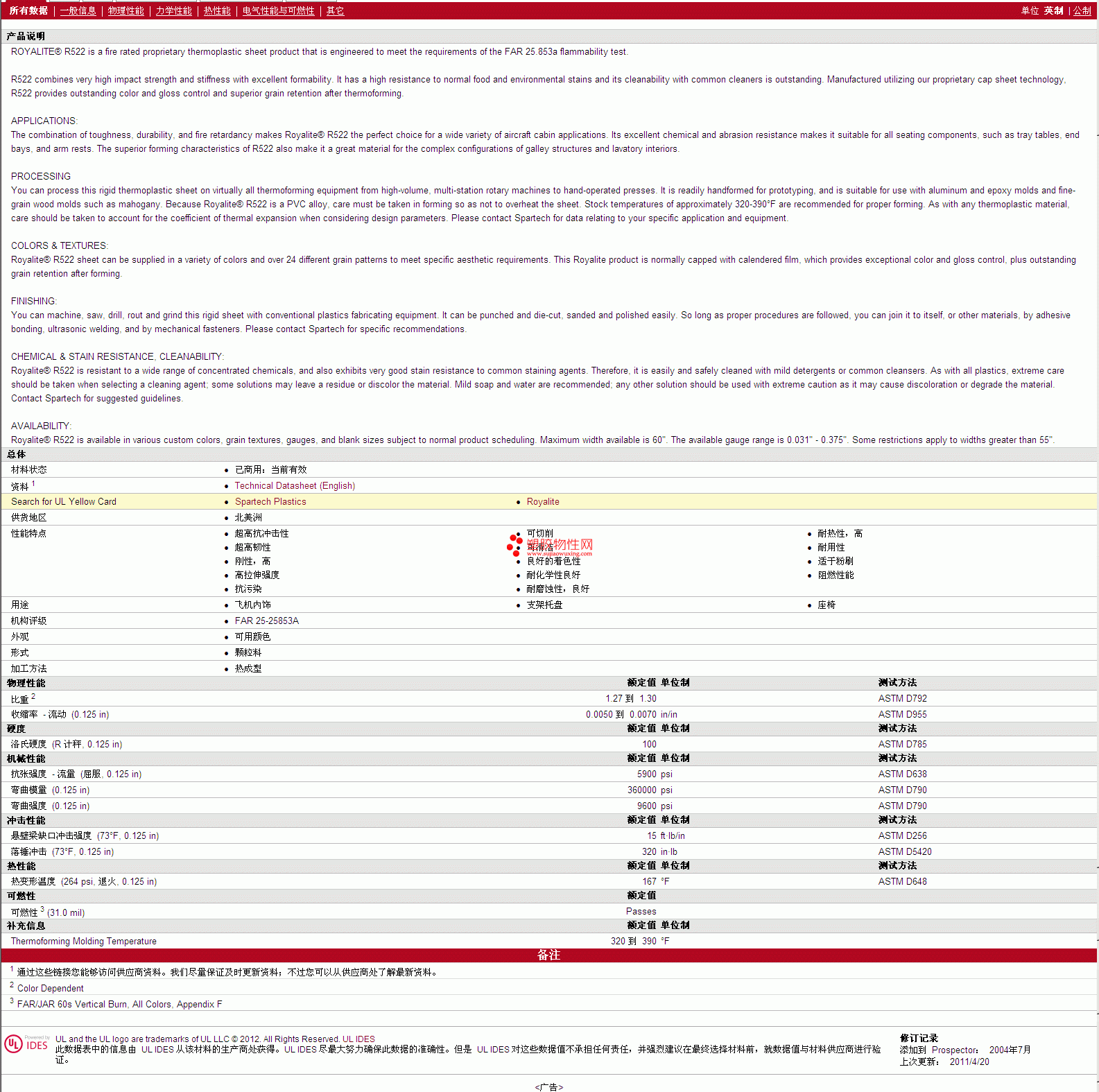Click the UL IDES logo in the footer
The width and height of the screenshot is (1099, 1092).
pos(26,1044)
